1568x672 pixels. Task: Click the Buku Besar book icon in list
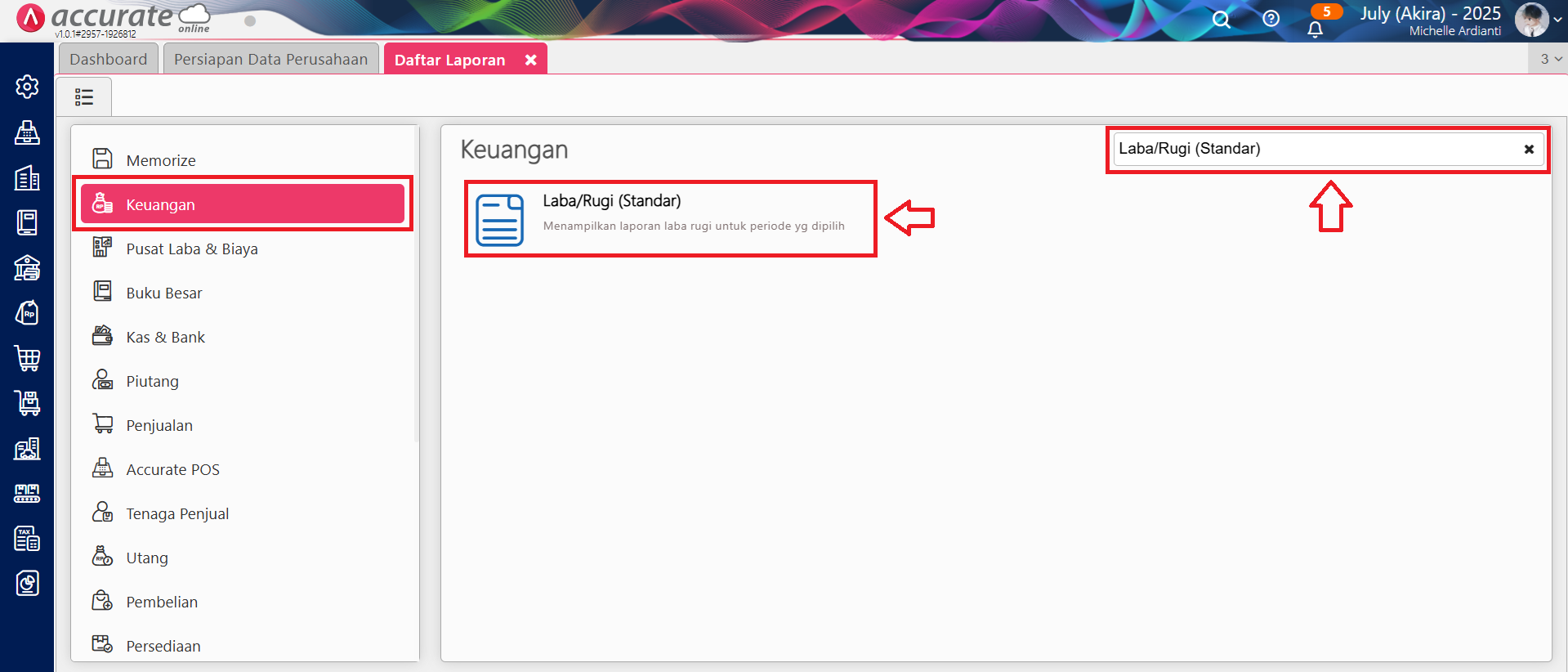click(102, 291)
